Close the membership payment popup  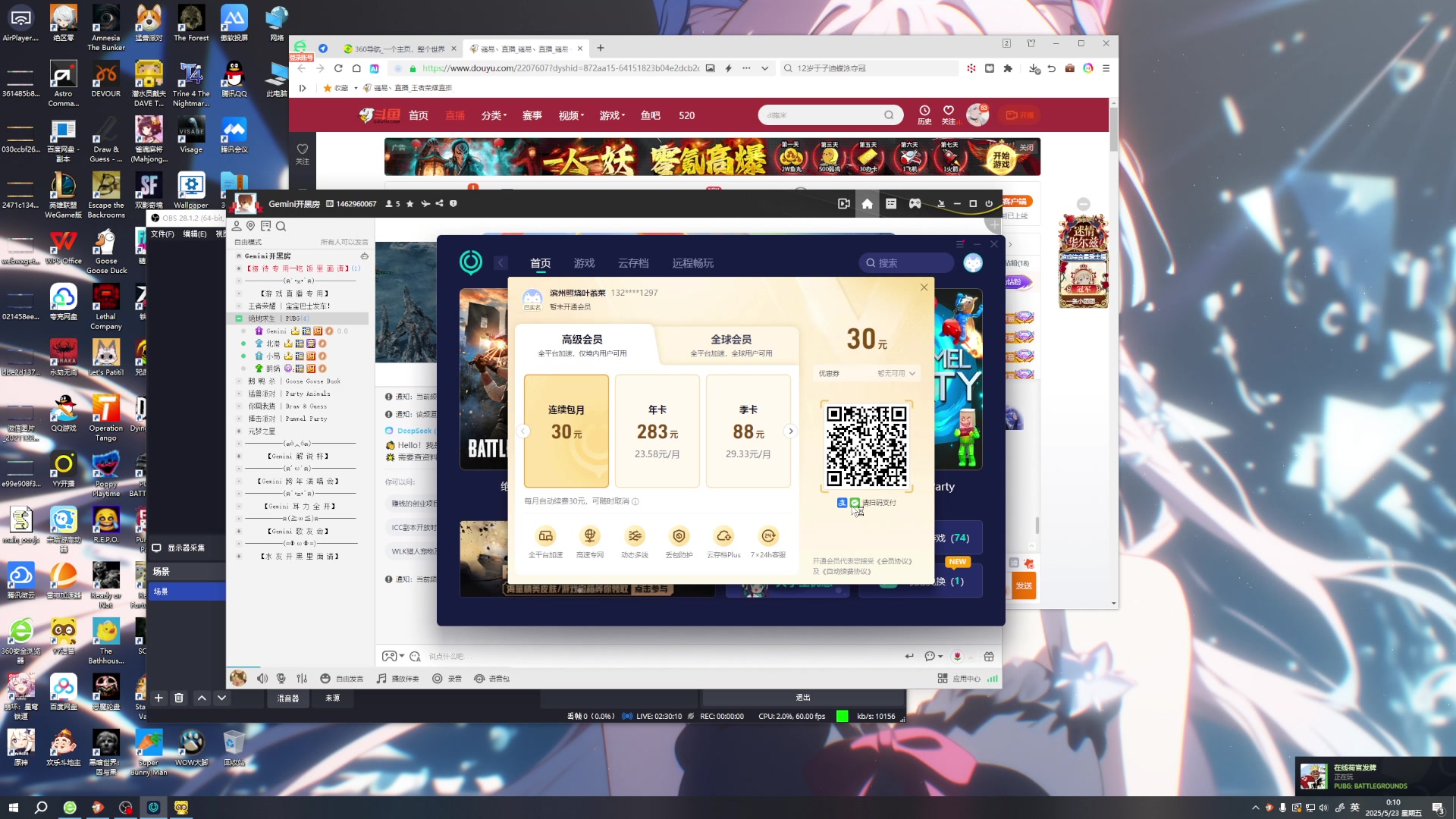[924, 287]
